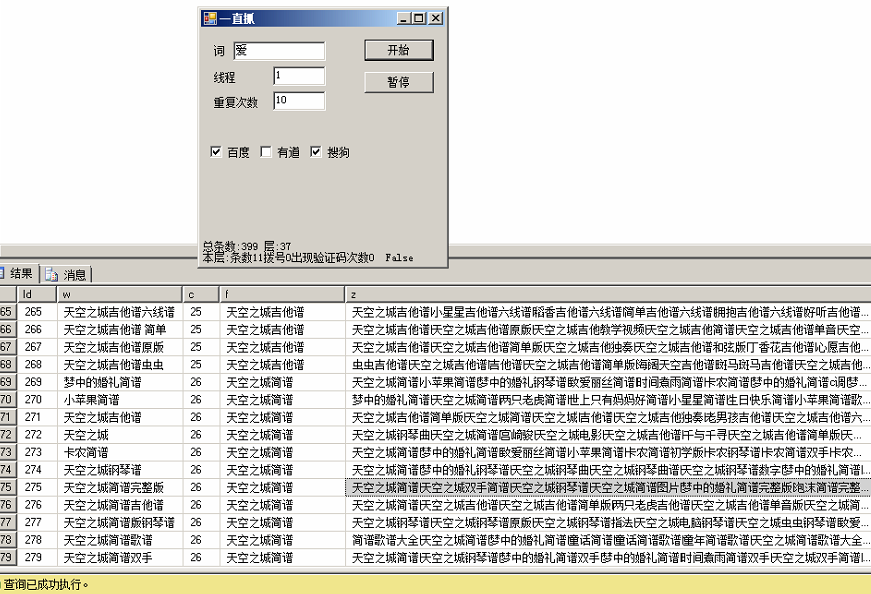Click the 词 input field containing 爱

279,51
